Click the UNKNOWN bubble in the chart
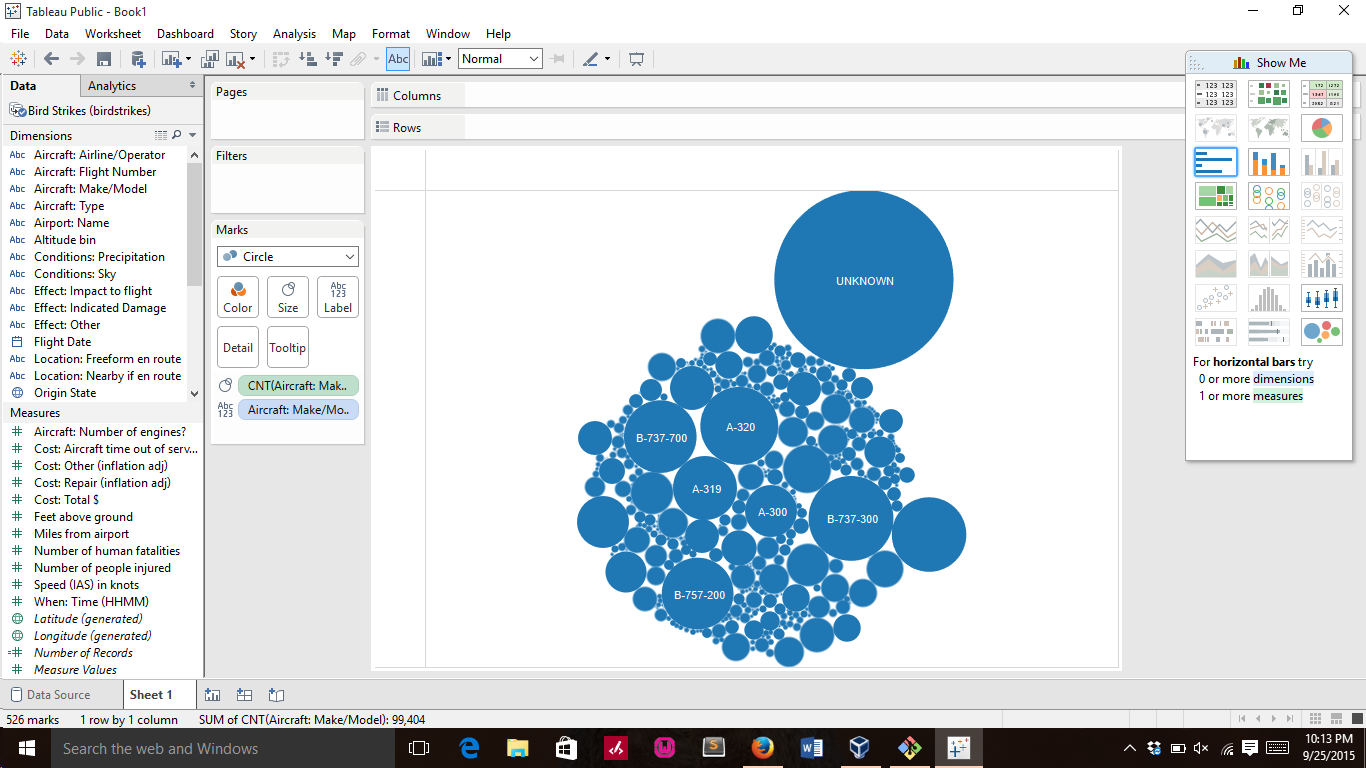The height and width of the screenshot is (768, 1366). pos(864,281)
